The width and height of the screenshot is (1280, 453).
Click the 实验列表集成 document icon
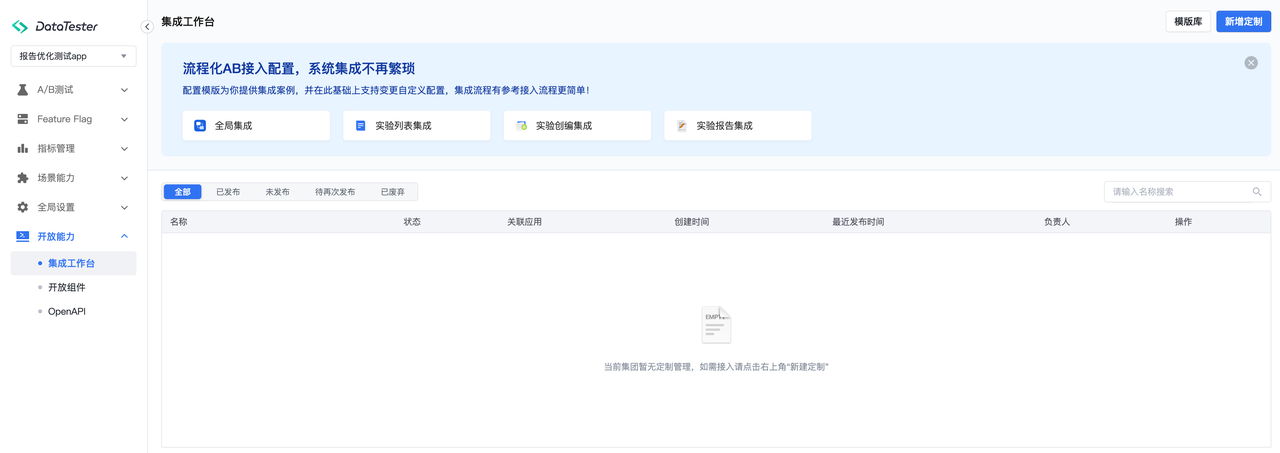(361, 126)
